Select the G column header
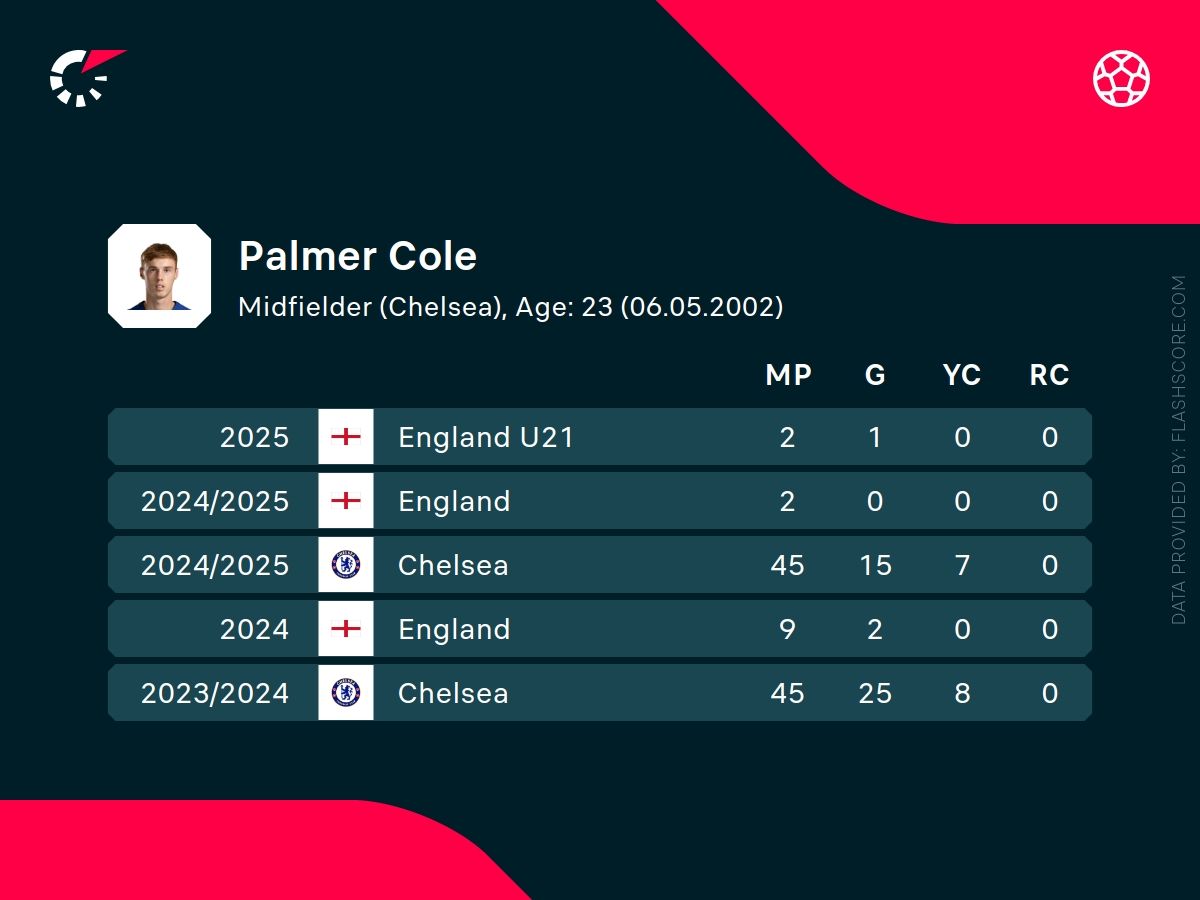This screenshot has width=1200, height=900. point(875,375)
